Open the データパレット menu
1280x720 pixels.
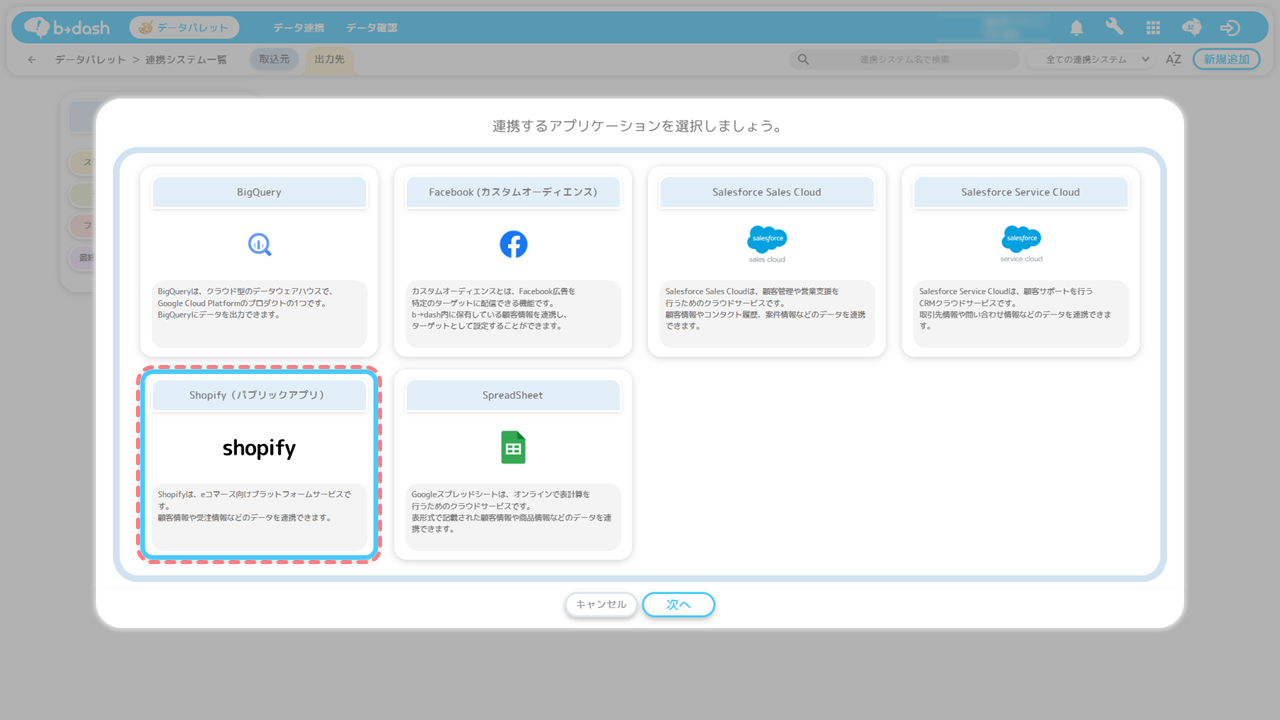pyautogui.click(x=184, y=28)
